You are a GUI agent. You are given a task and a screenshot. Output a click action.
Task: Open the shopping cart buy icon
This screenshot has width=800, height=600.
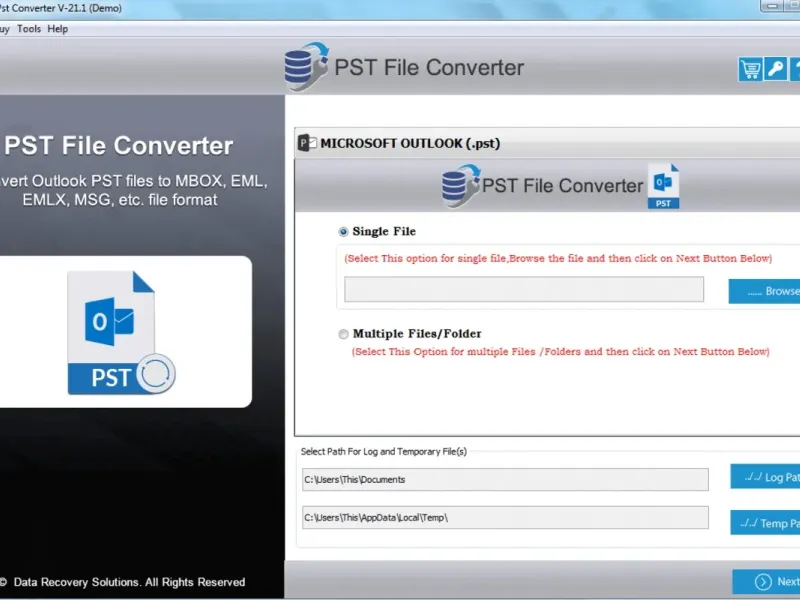pos(750,69)
